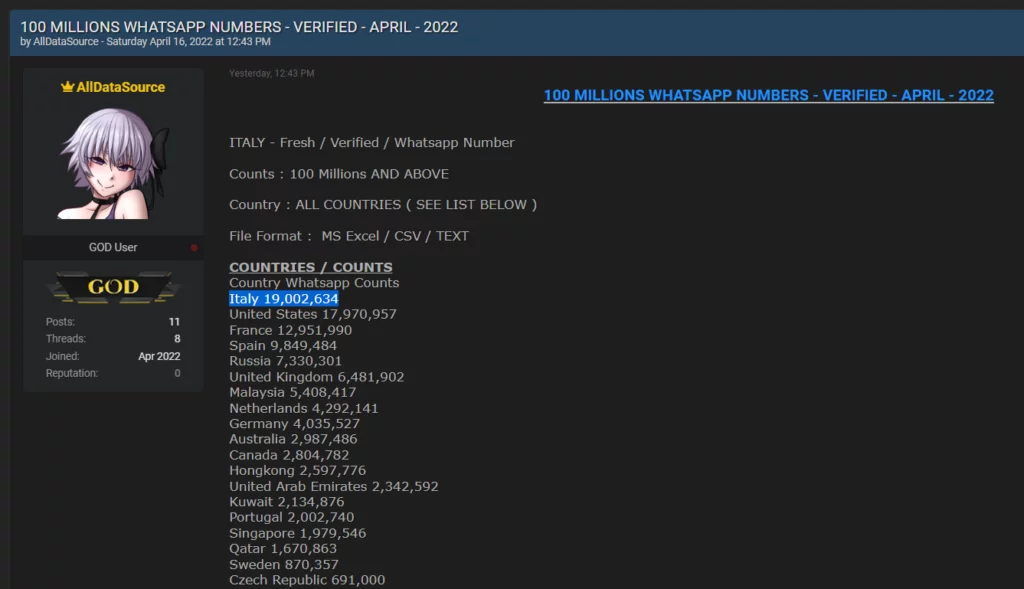Click the 'GOD User' title label
Viewport: 1024px width, 589px height.
pos(113,247)
